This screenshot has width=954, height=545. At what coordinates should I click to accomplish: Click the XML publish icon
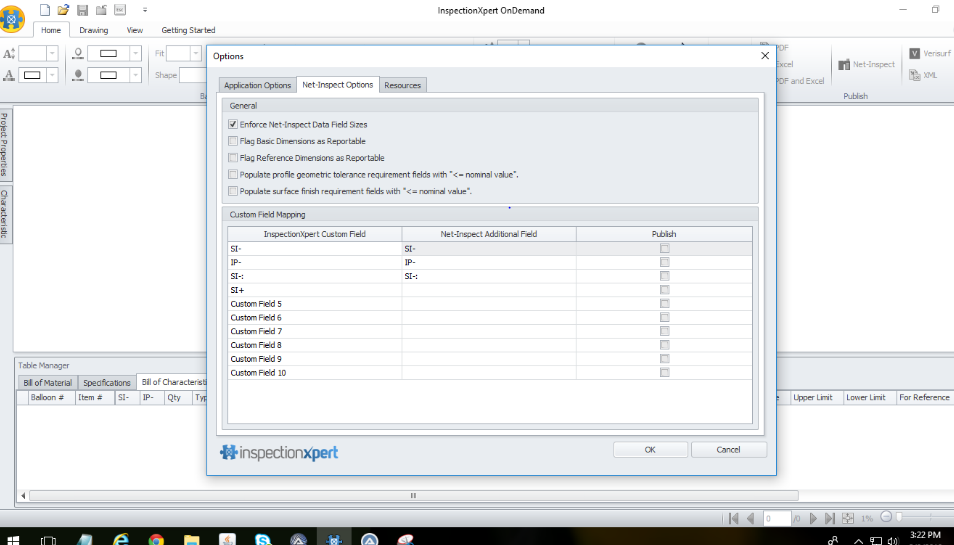coord(914,75)
